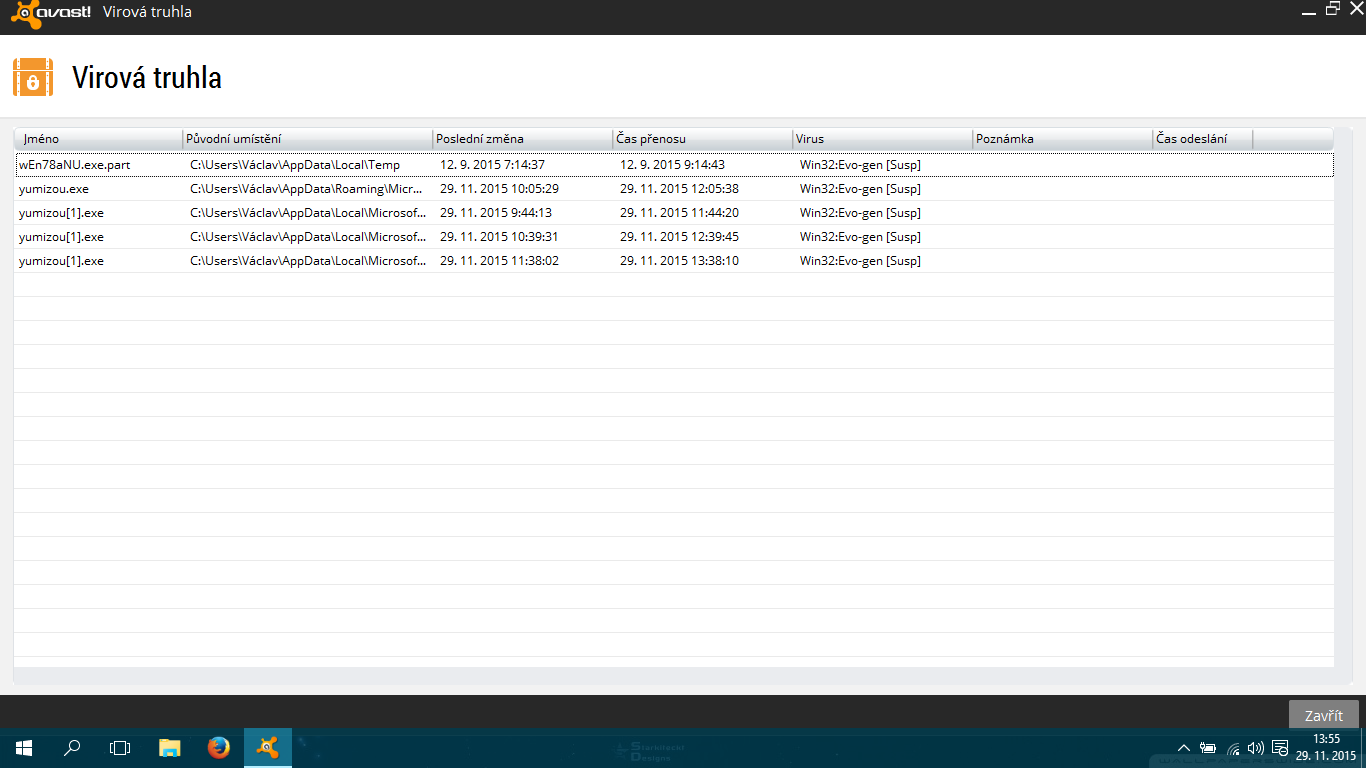Screen dimensions: 1366x768
Task: Sort by Čas odeslání column header
Action: click(x=1203, y=139)
